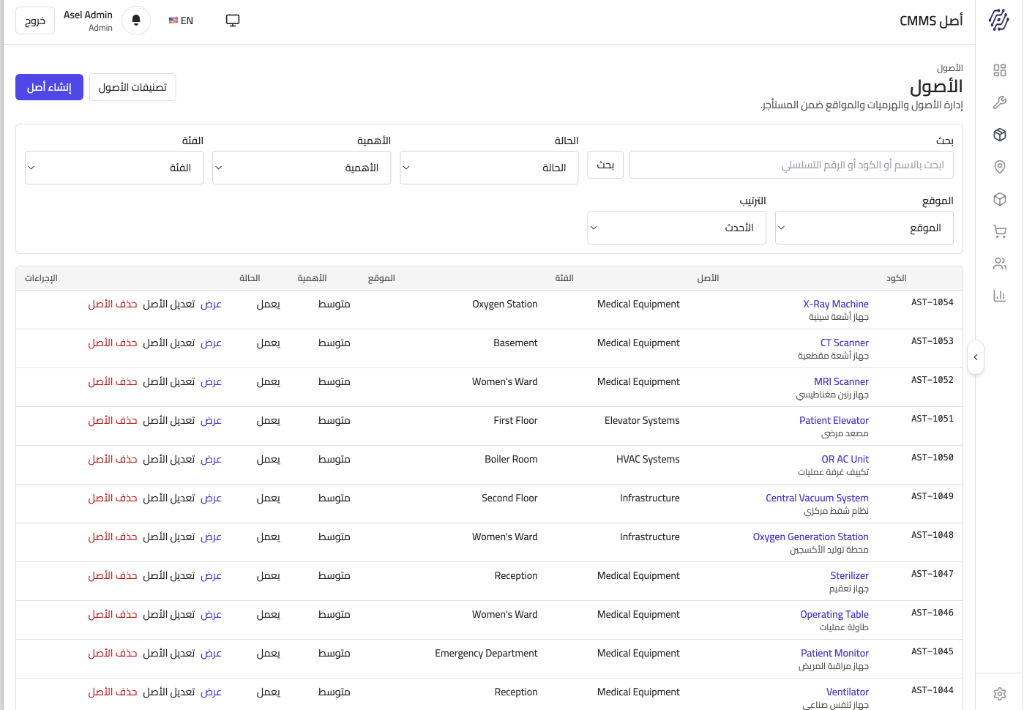The height and width of the screenshot is (710, 1024).
Task: Open the shopping cart icon in sidebar
Action: tap(999, 231)
